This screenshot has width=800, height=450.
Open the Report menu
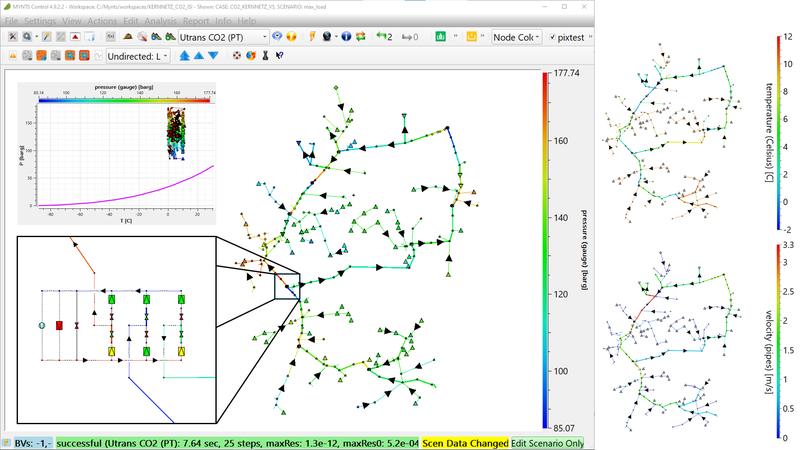click(196, 21)
